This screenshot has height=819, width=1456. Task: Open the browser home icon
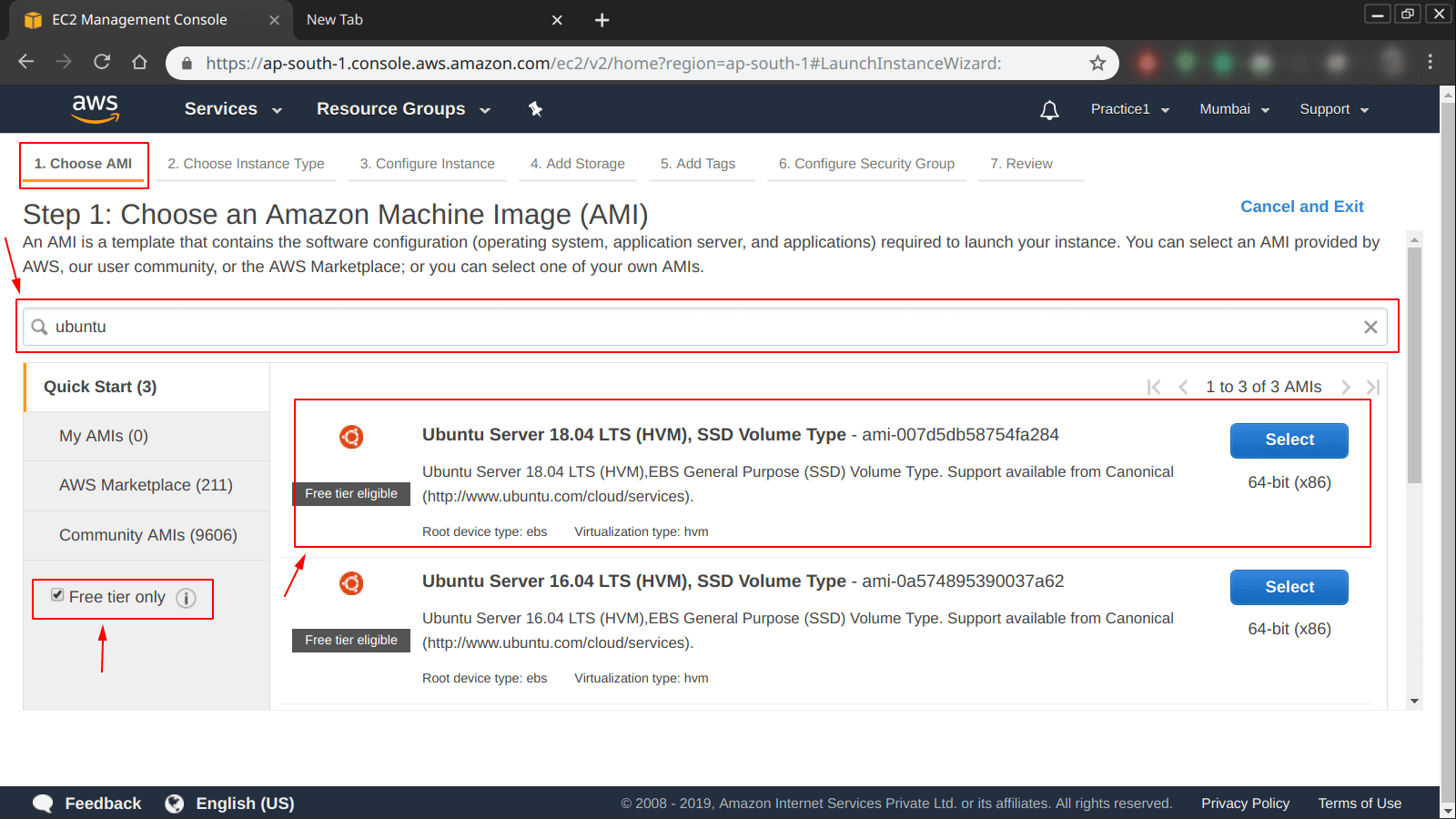[x=139, y=62]
